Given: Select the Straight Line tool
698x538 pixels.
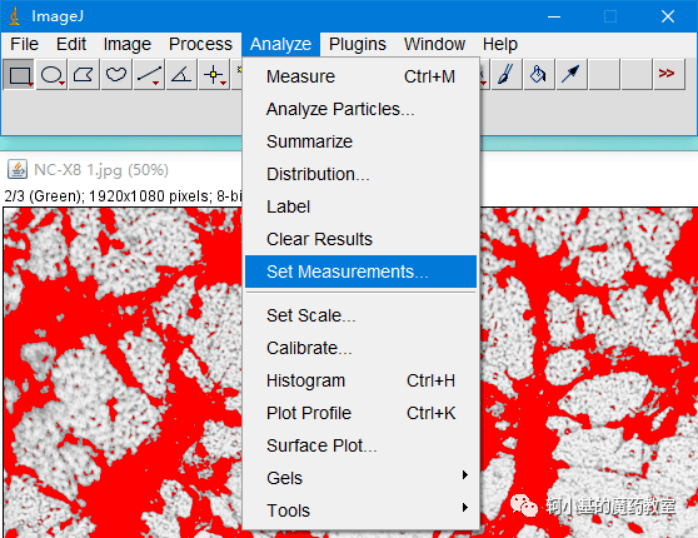Looking at the screenshot, I should (149, 75).
